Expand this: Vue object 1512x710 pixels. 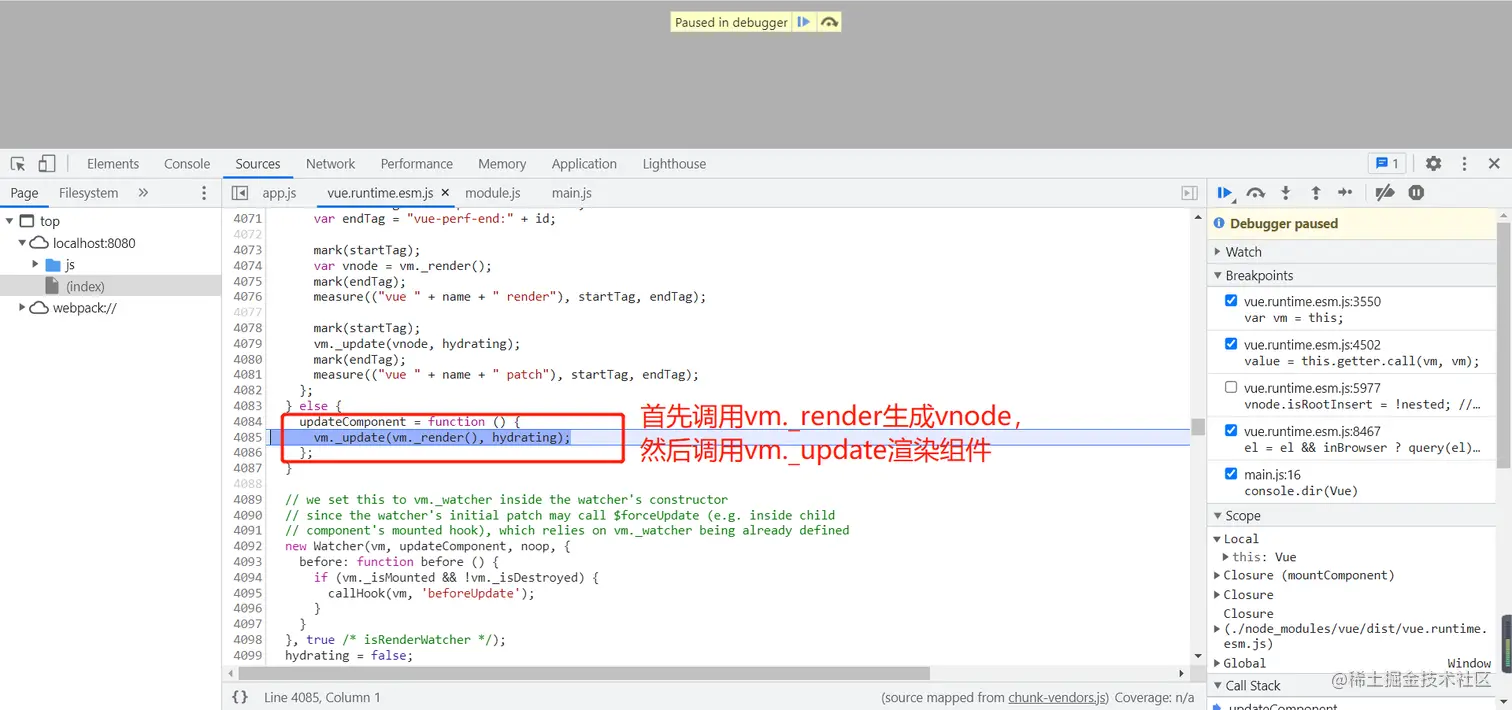tap(1226, 557)
